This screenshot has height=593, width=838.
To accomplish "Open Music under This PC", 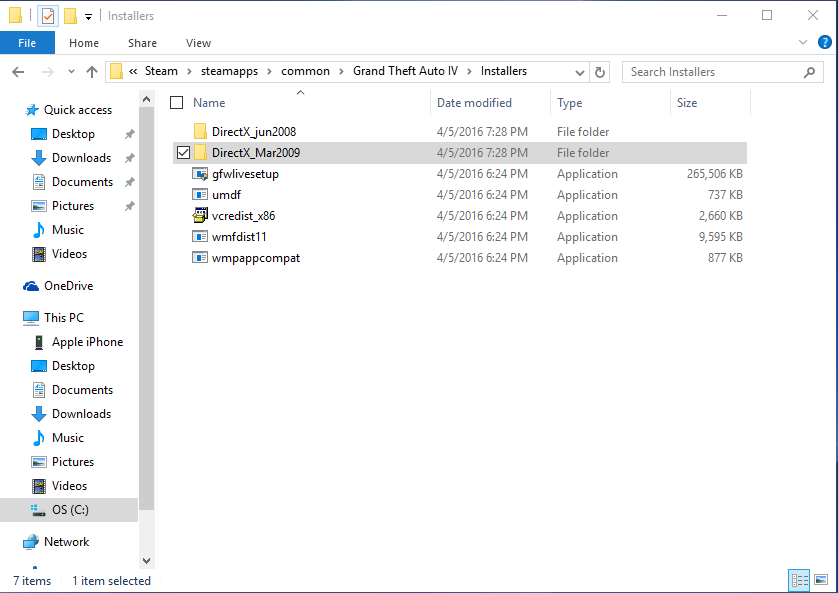I will tap(67, 438).
